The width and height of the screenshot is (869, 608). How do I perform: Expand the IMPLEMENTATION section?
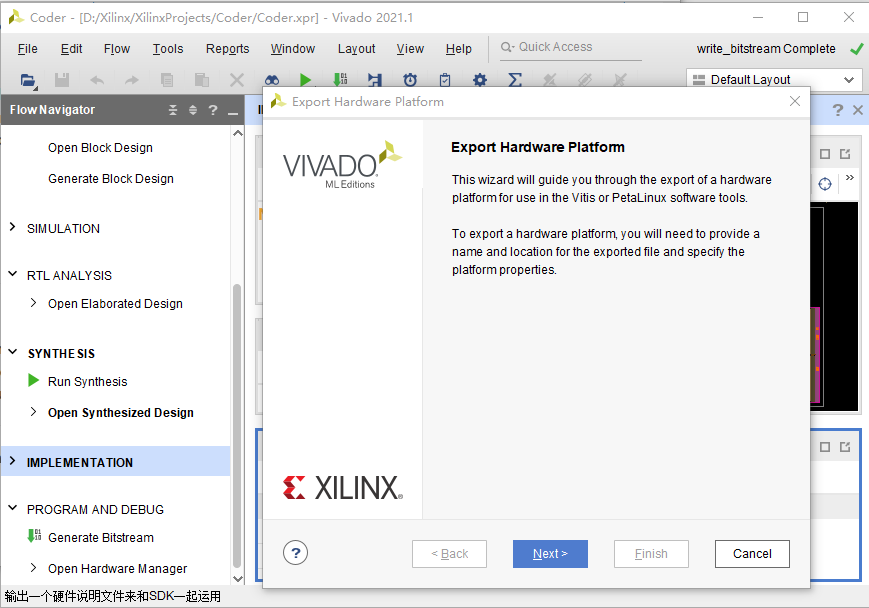(x=12, y=461)
